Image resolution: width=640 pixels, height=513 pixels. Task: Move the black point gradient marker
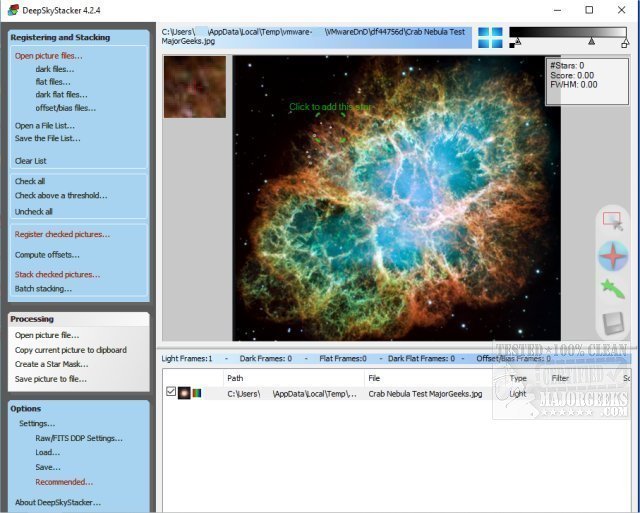(518, 42)
